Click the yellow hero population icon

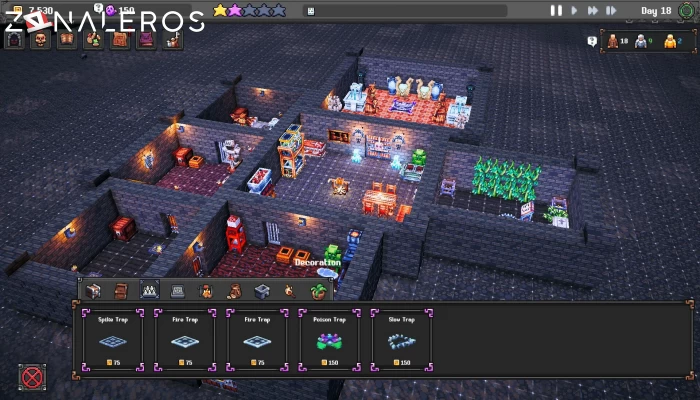click(x=670, y=41)
